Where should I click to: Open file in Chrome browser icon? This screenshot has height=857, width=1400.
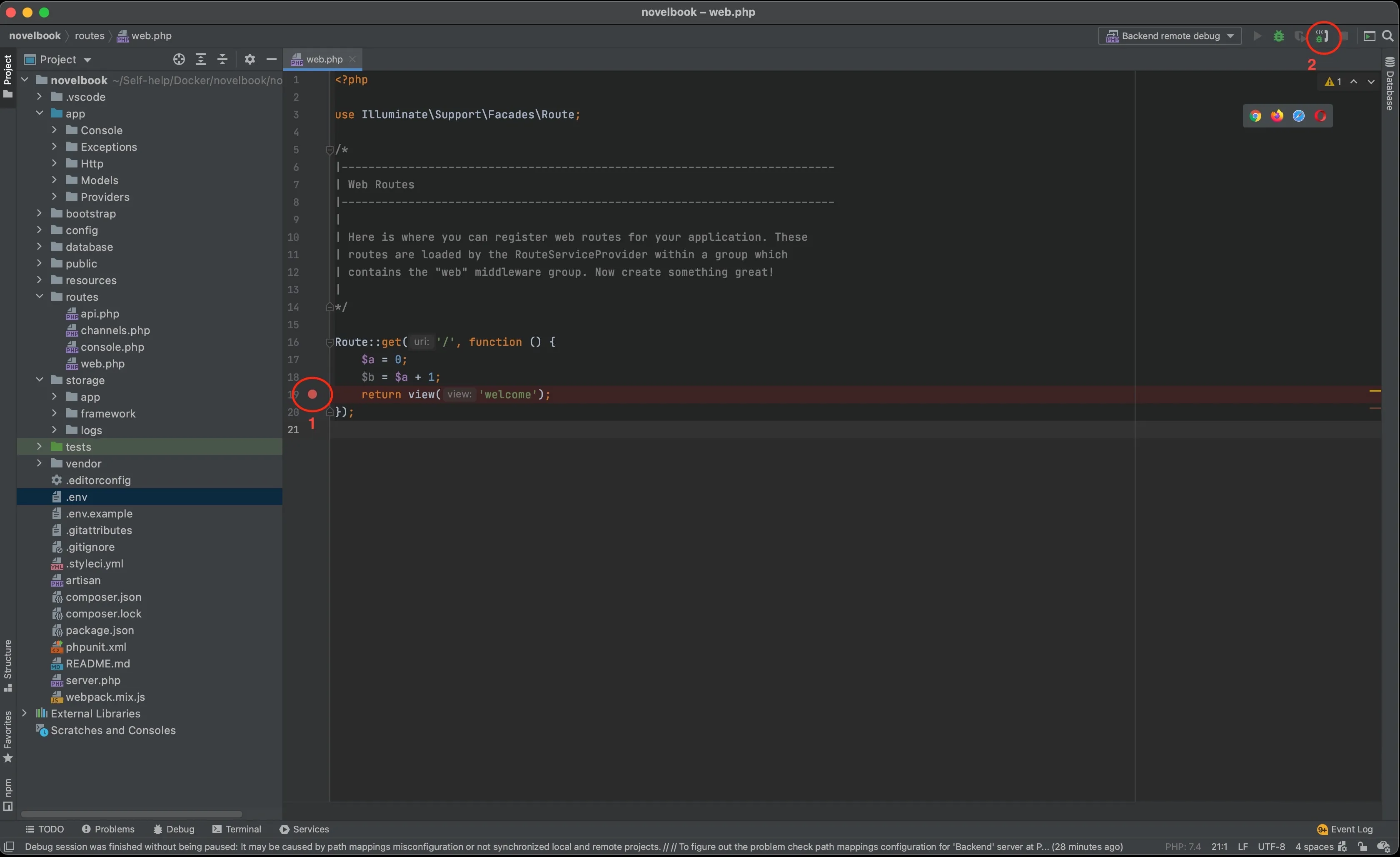tap(1255, 116)
